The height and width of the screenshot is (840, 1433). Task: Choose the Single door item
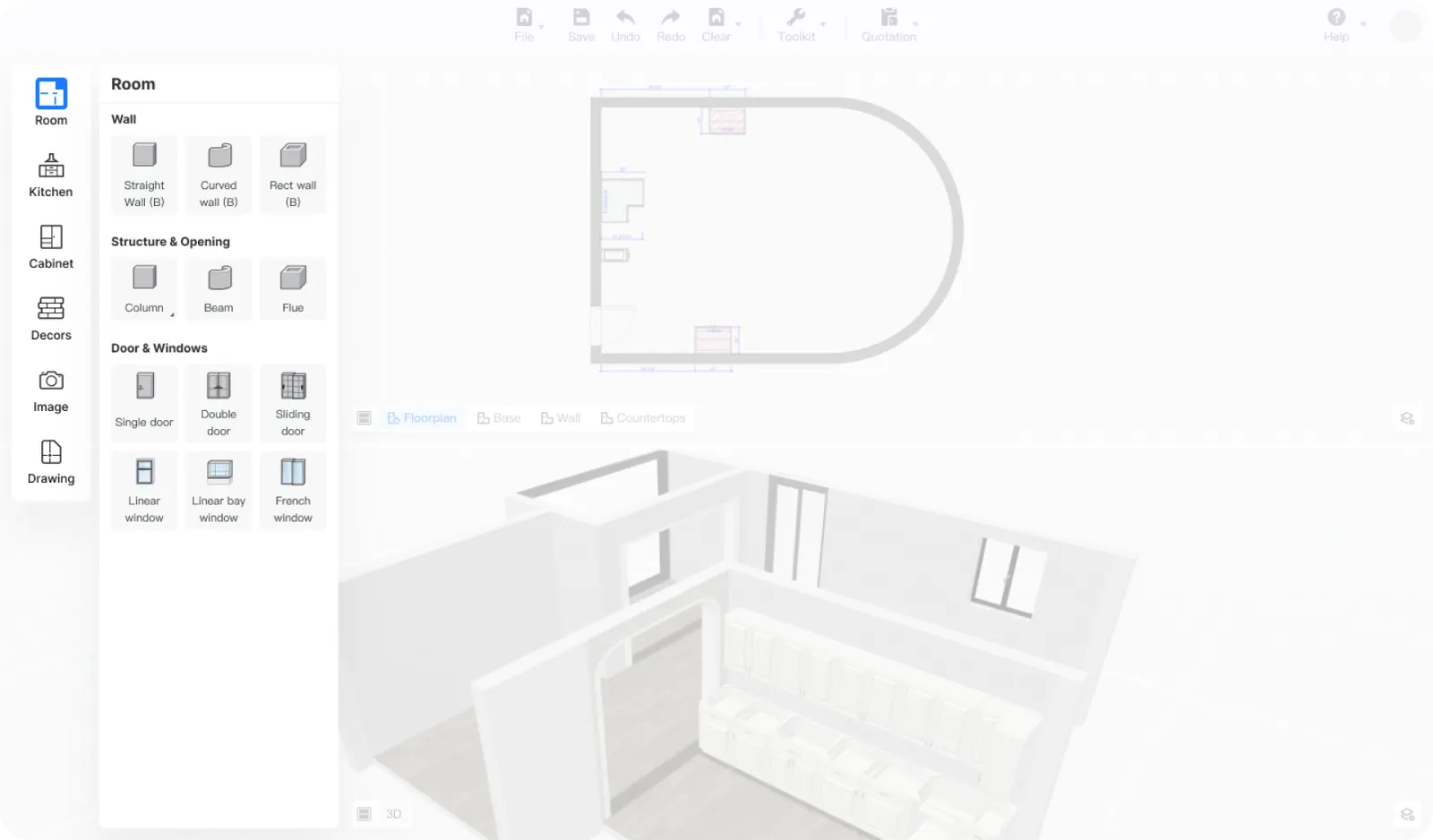pyautogui.click(x=144, y=402)
